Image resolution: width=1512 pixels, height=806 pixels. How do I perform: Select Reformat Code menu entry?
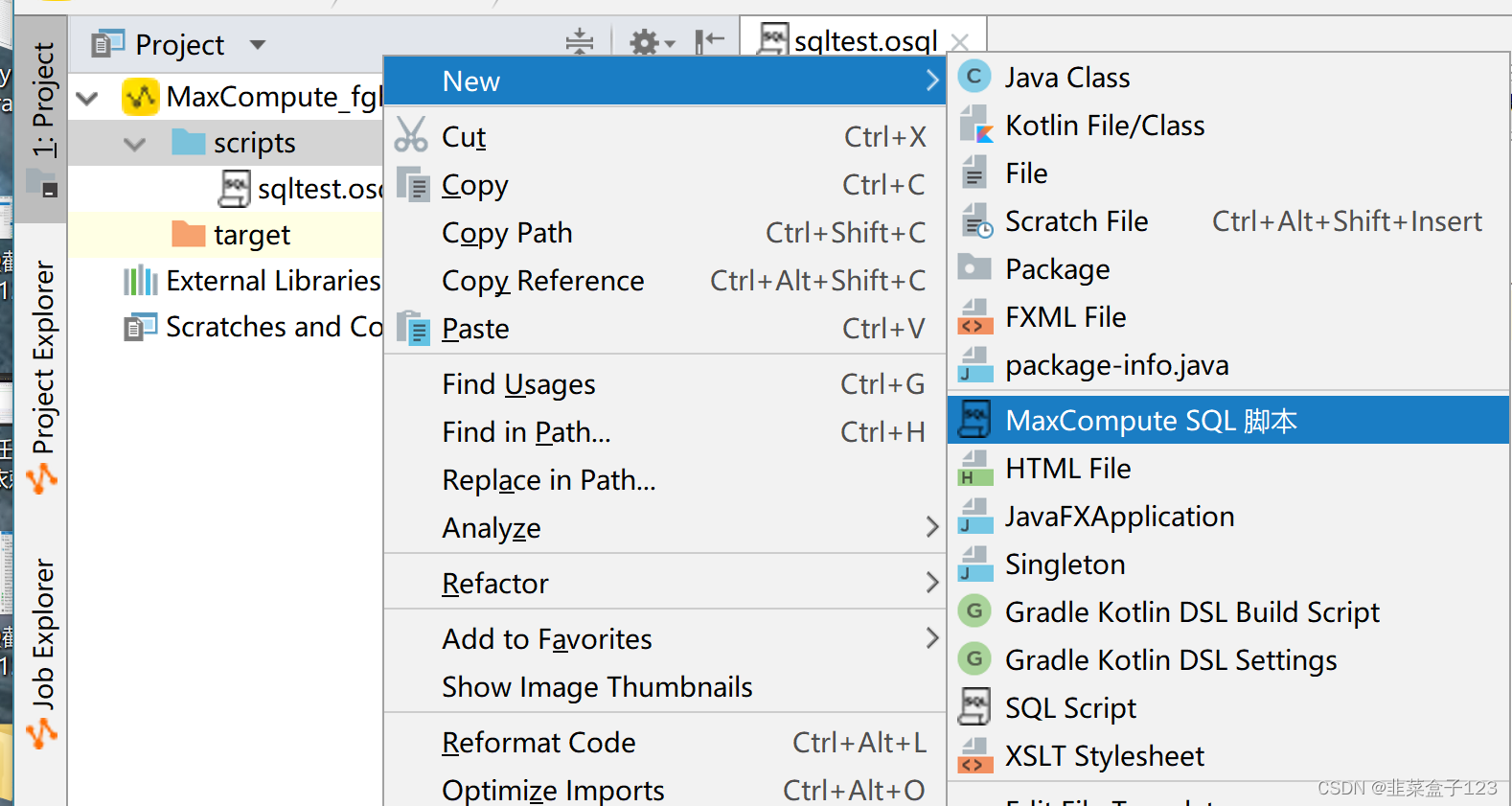[664, 743]
